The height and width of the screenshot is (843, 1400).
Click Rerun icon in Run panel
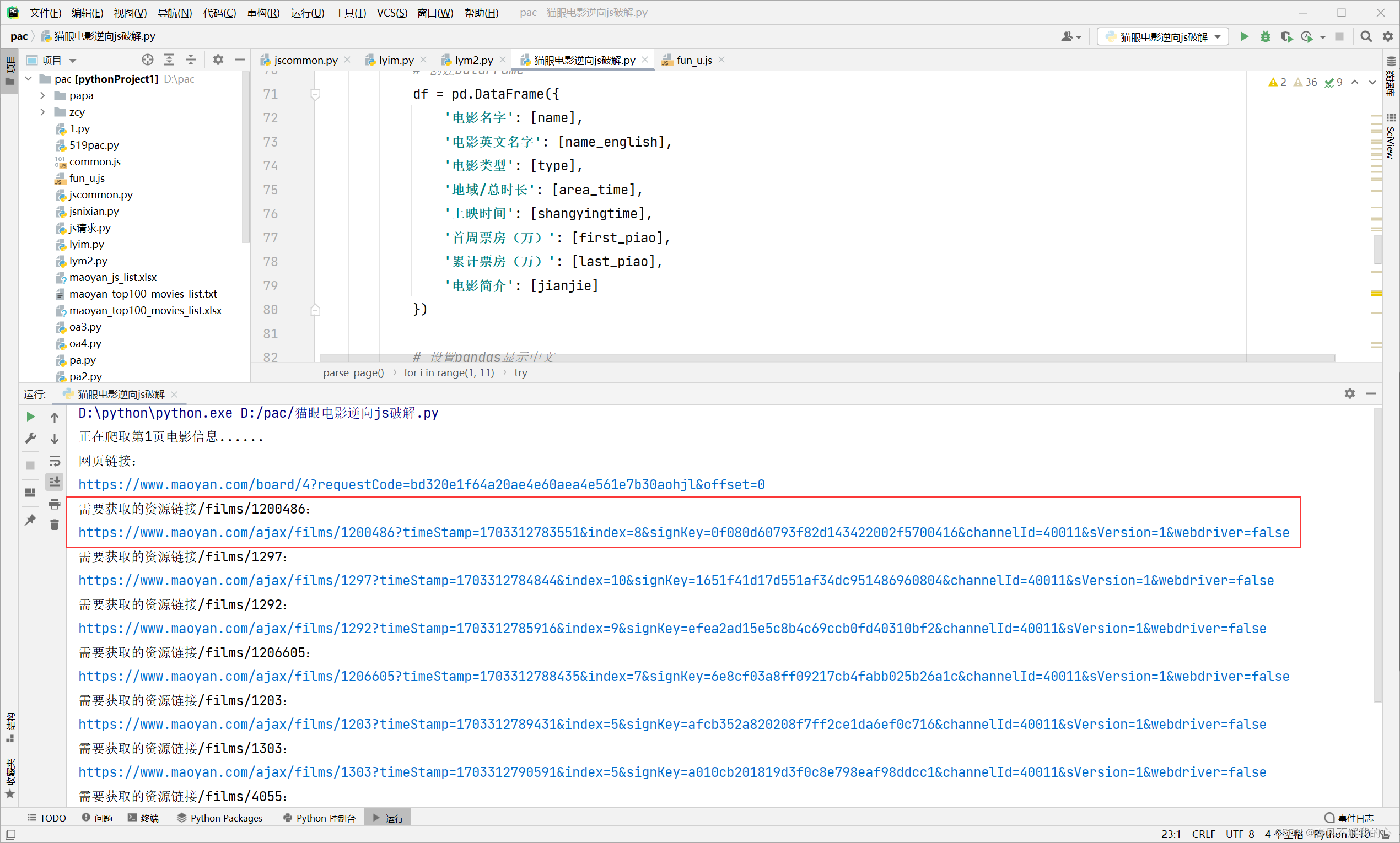pyautogui.click(x=31, y=417)
